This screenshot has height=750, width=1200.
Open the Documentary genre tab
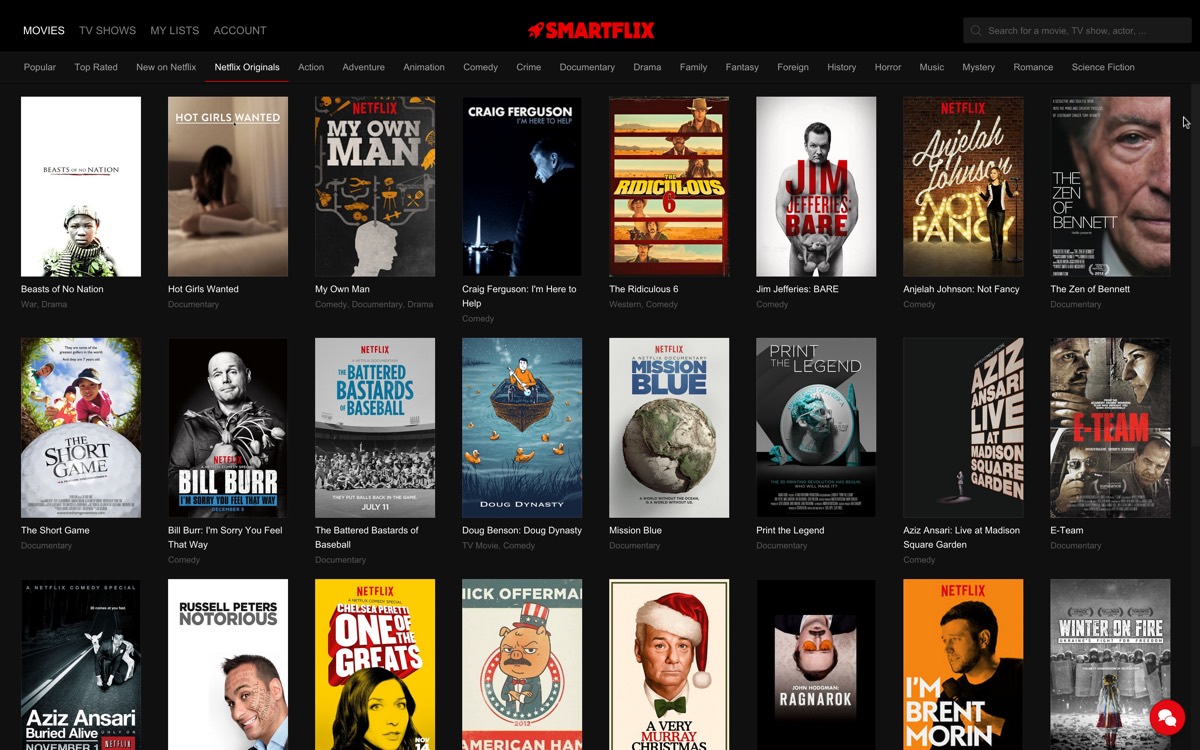(587, 67)
